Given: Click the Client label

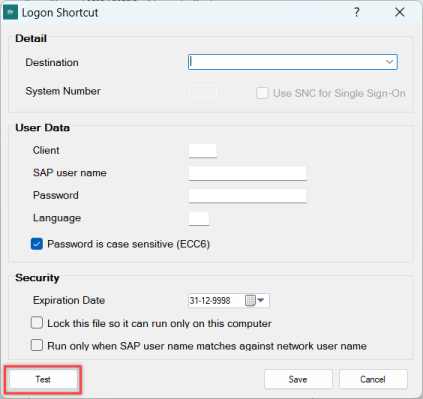Looking at the screenshot, I should point(46,150).
